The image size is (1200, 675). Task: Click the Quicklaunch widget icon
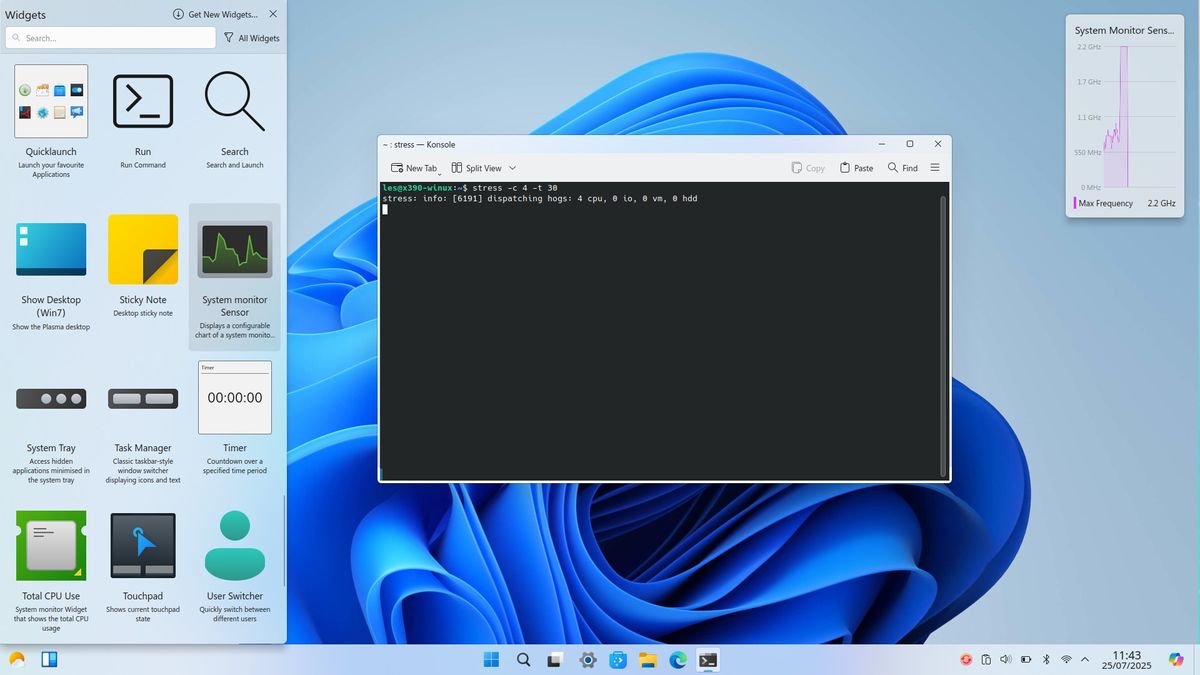(x=51, y=100)
